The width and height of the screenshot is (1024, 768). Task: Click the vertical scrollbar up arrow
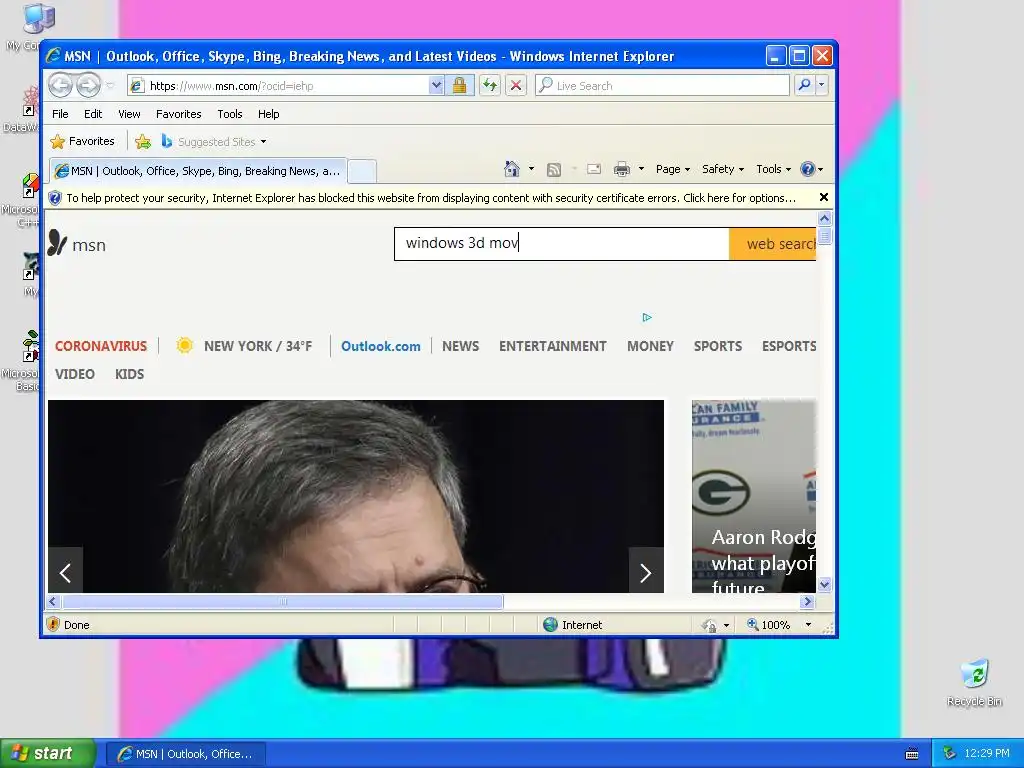pyautogui.click(x=824, y=219)
